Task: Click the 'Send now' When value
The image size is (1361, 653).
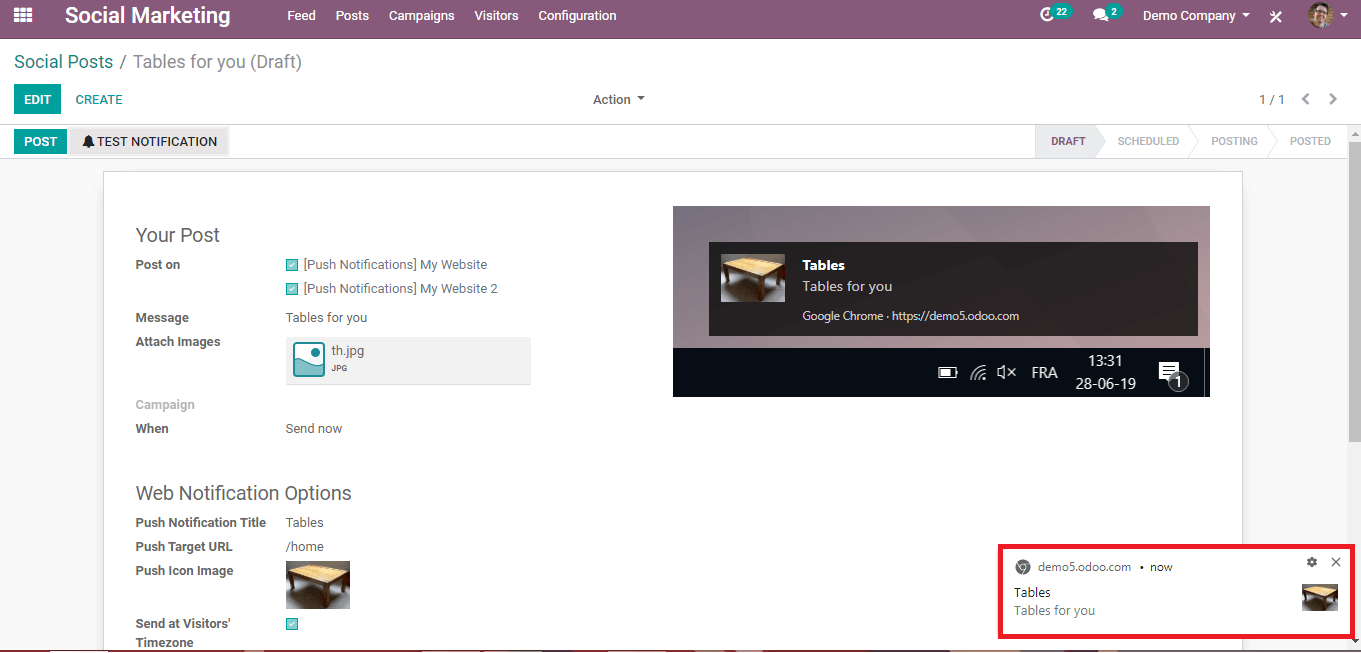Action: [x=314, y=429]
